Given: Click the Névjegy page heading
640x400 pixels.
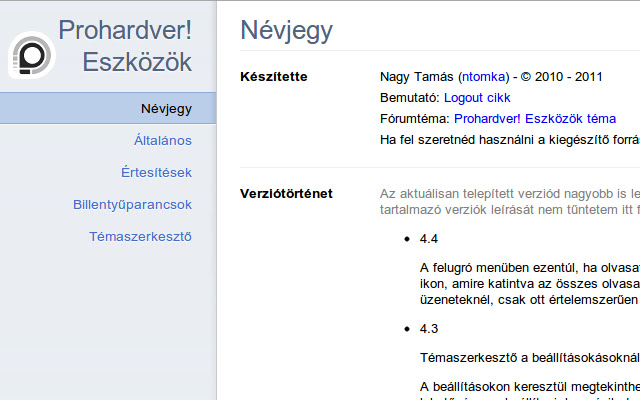Looking at the screenshot, I should (287, 31).
